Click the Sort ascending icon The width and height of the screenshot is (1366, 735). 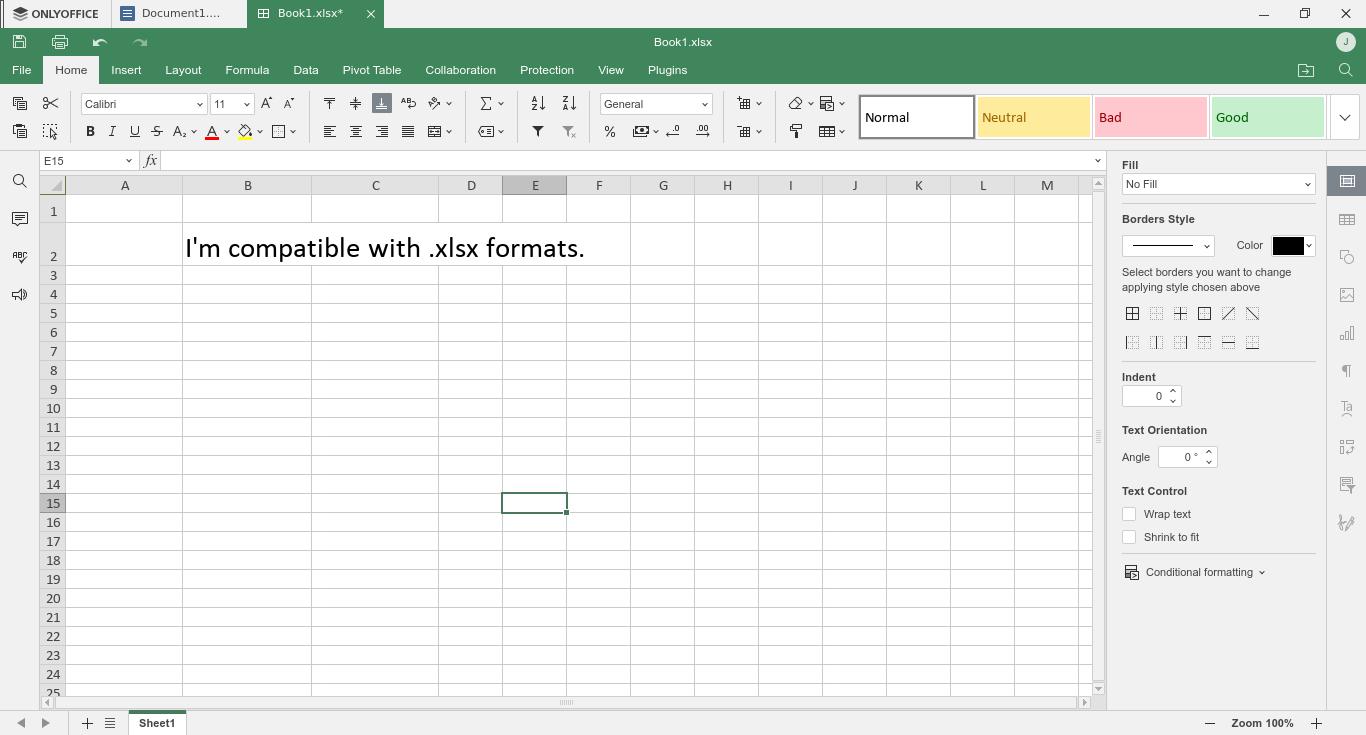tap(538, 103)
